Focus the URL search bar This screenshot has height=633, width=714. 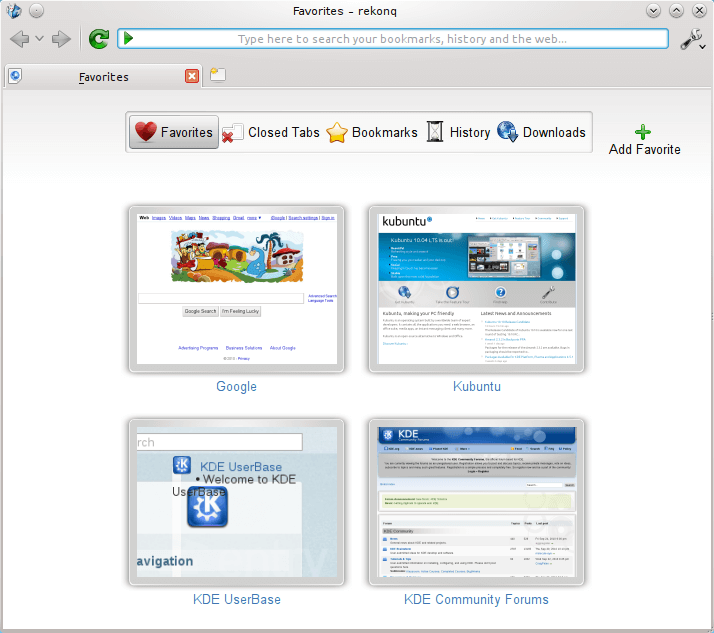click(400, 39)
